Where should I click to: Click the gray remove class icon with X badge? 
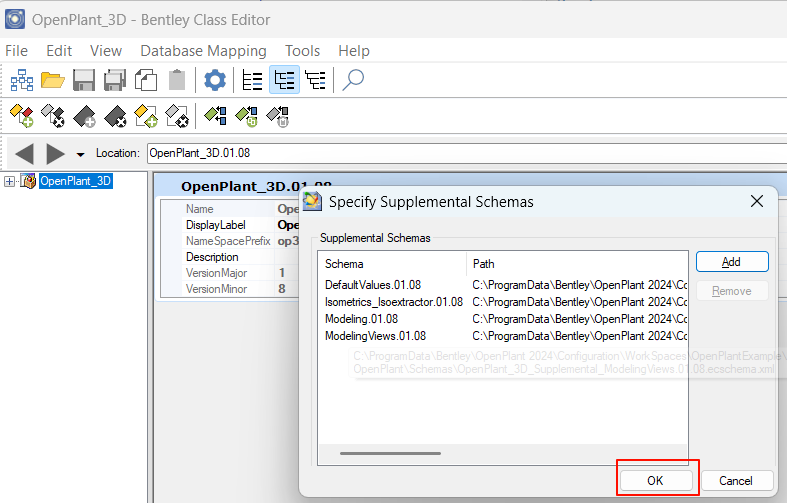[53, 116]
